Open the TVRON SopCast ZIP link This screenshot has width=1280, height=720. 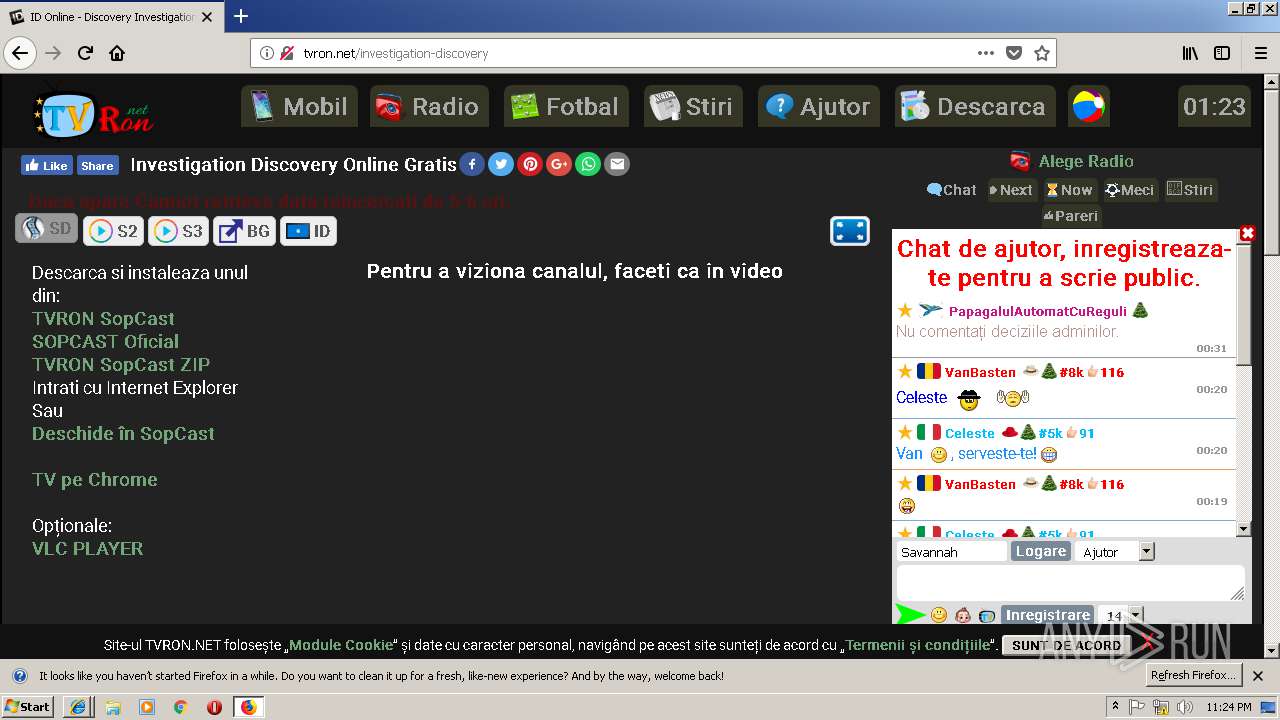121,365
